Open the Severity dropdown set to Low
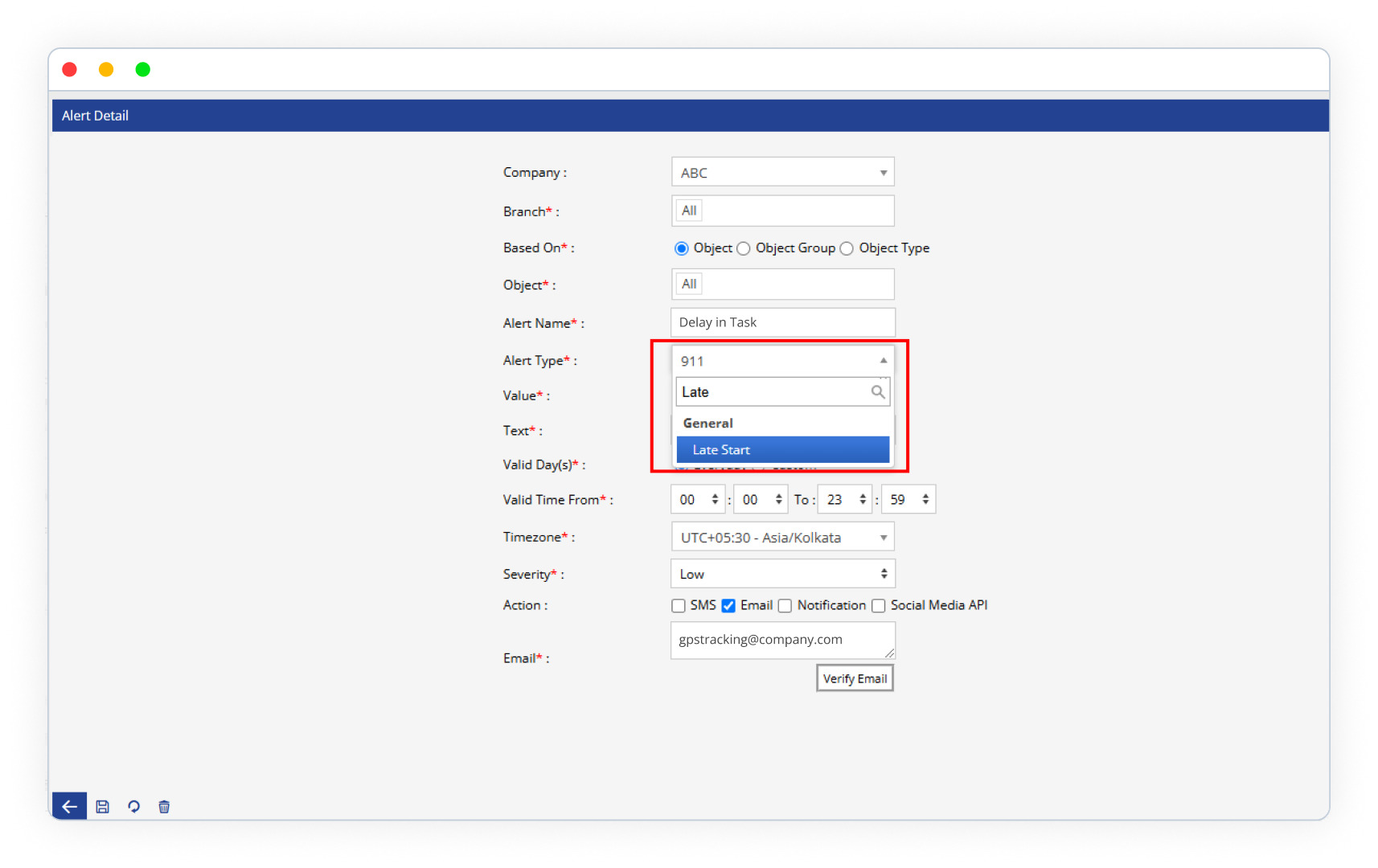1378x868 pixels. pyautogui.click(x=782, y=574)
